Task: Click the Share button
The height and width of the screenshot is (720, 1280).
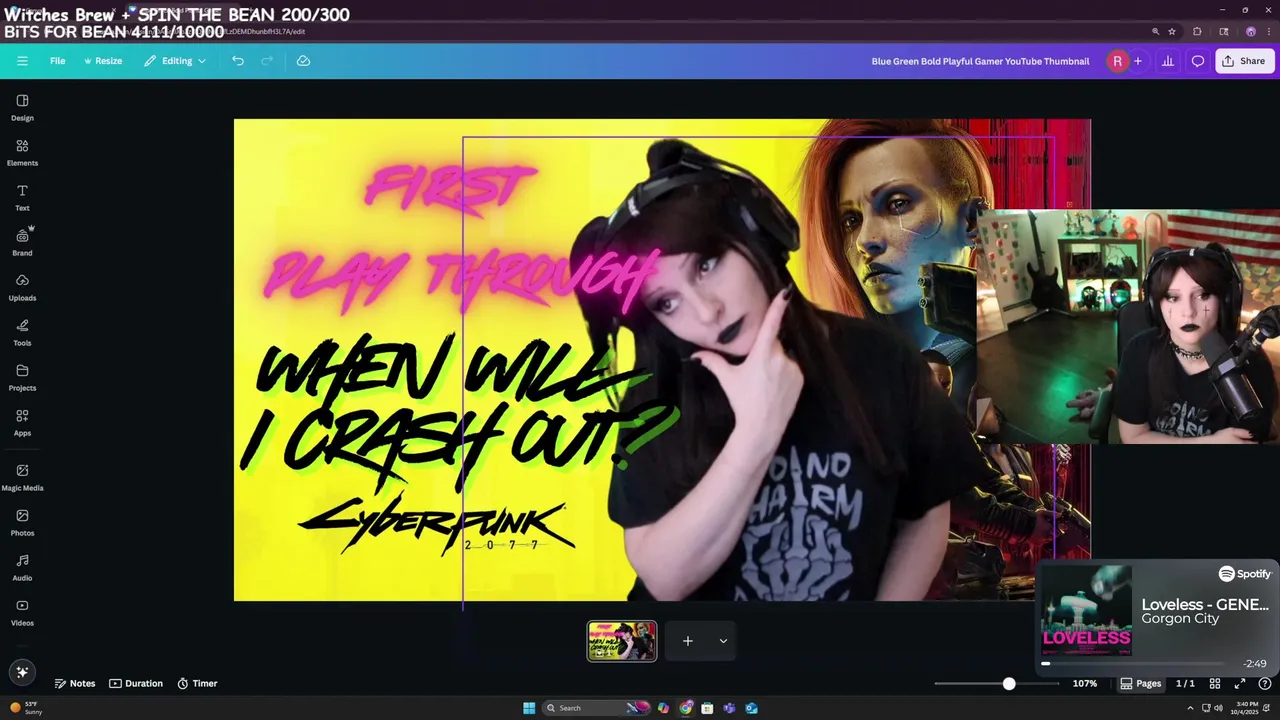Action: coord(1244,61)
